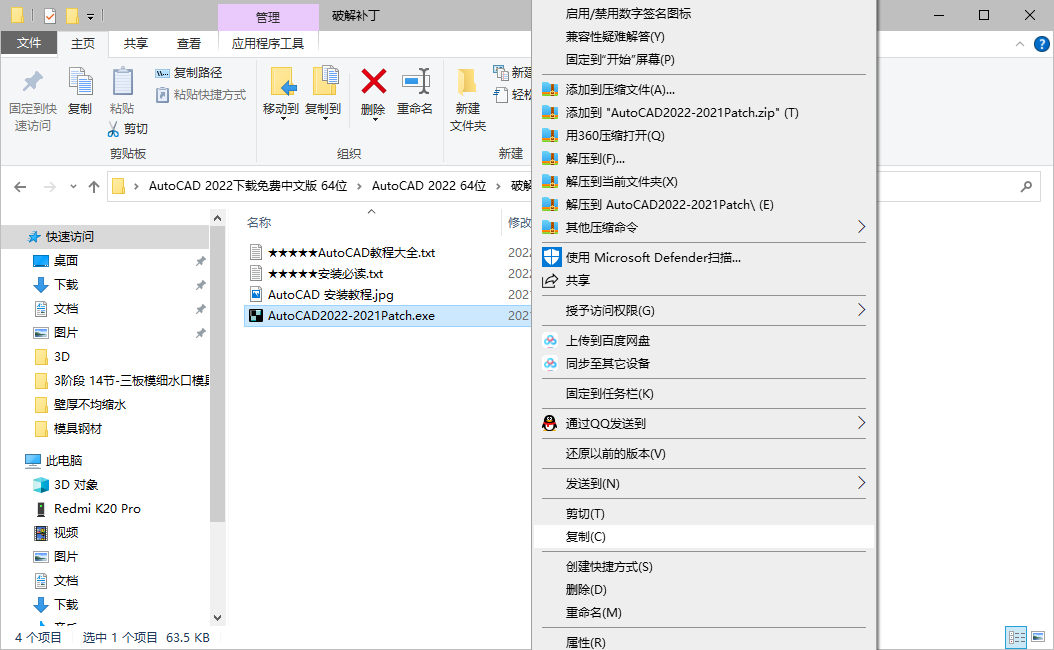
Task: Switch to large thumbnails view in status bar
Action: pos(1038,637)
